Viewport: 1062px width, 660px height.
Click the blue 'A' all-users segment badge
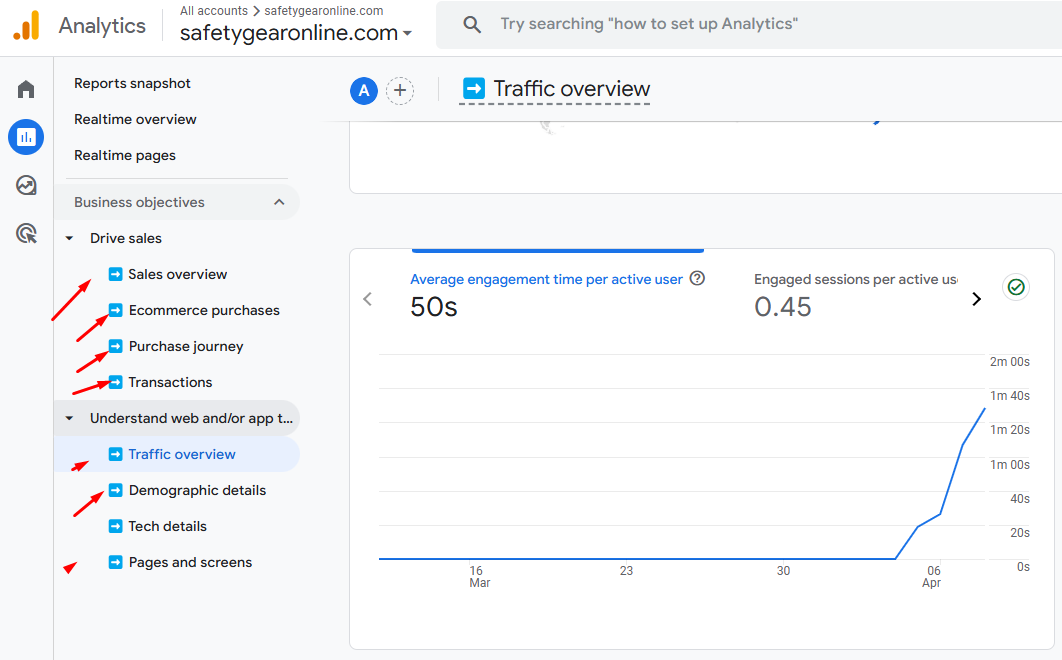364,90
